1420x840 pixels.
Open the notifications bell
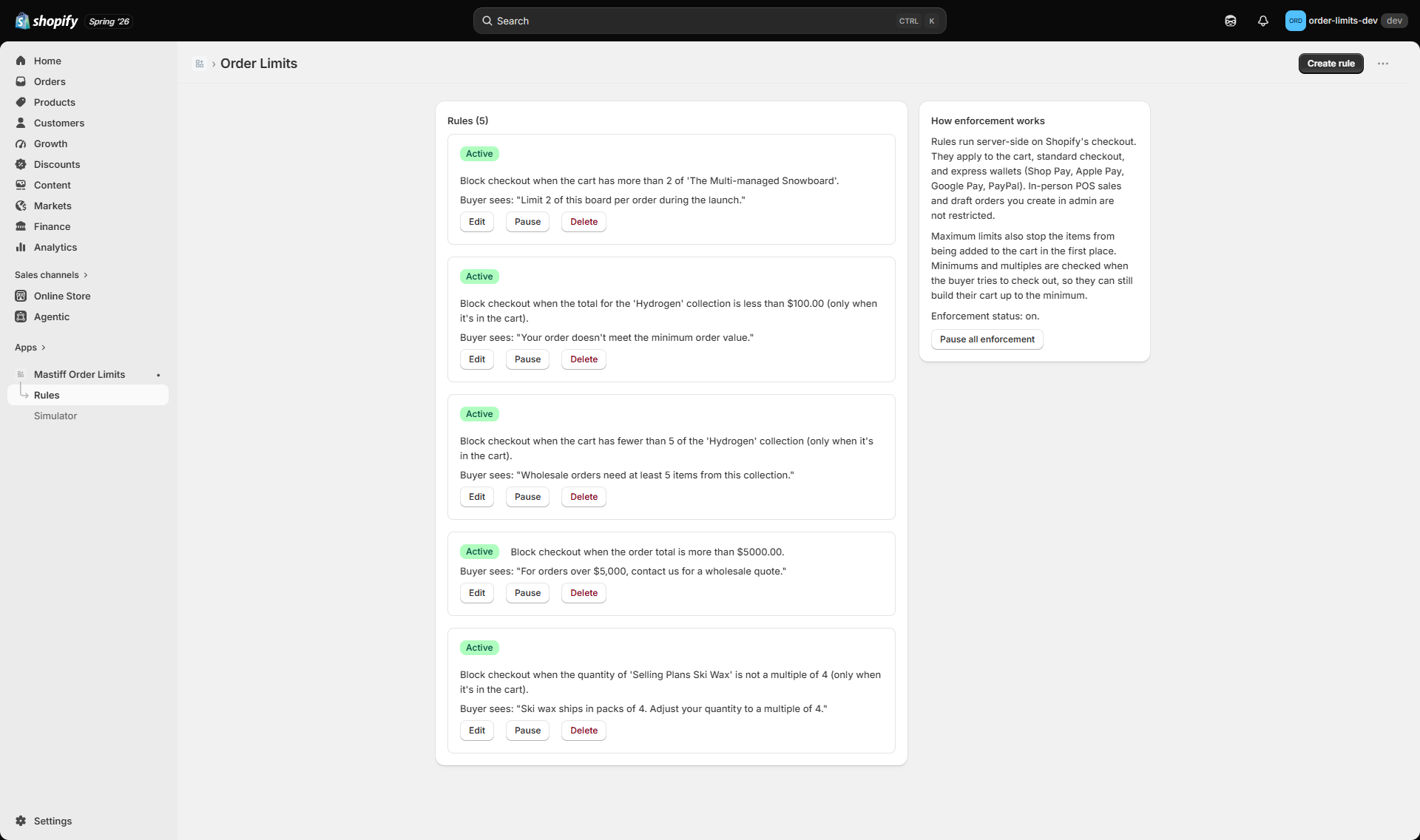tap(1263, 21)
